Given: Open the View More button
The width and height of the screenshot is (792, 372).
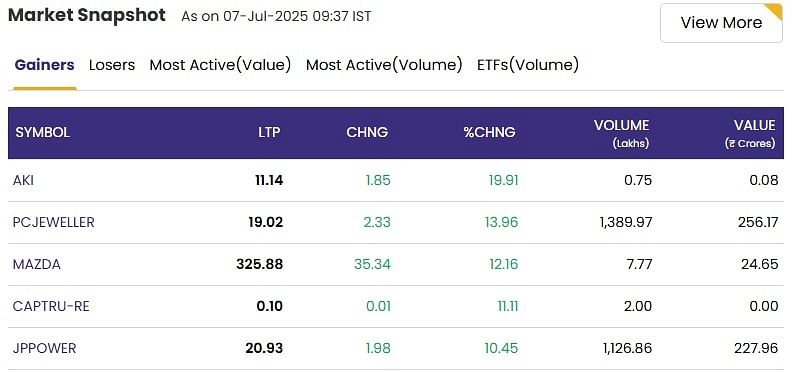Looking at the screenshot, I should click(x=721, y=23).
